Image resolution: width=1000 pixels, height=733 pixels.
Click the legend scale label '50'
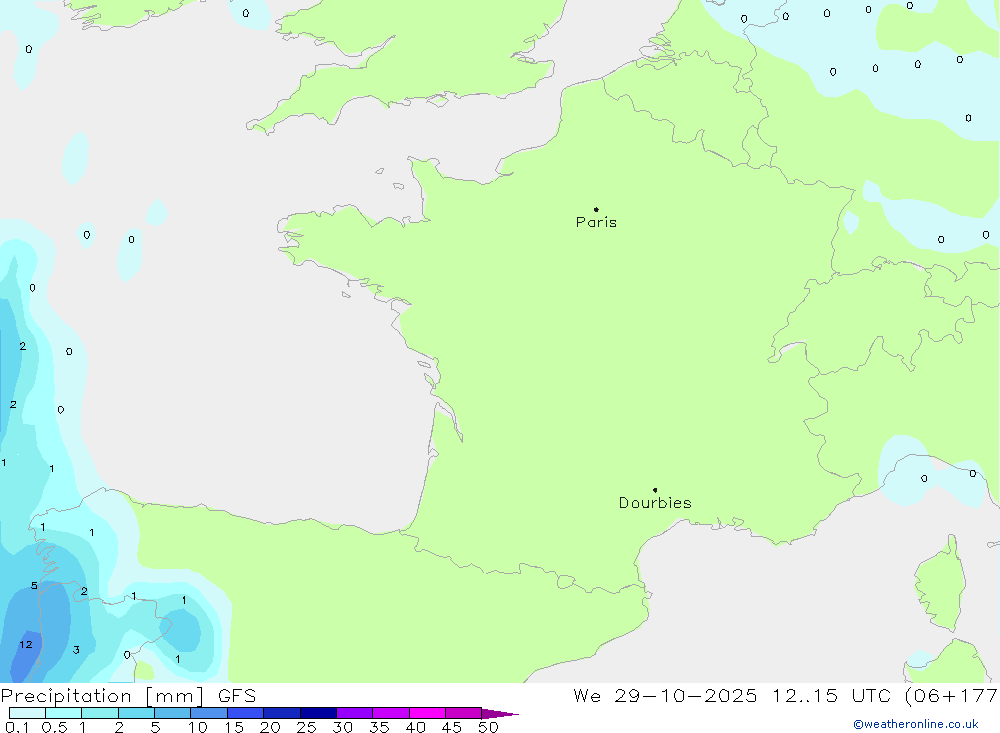(488, 727)
